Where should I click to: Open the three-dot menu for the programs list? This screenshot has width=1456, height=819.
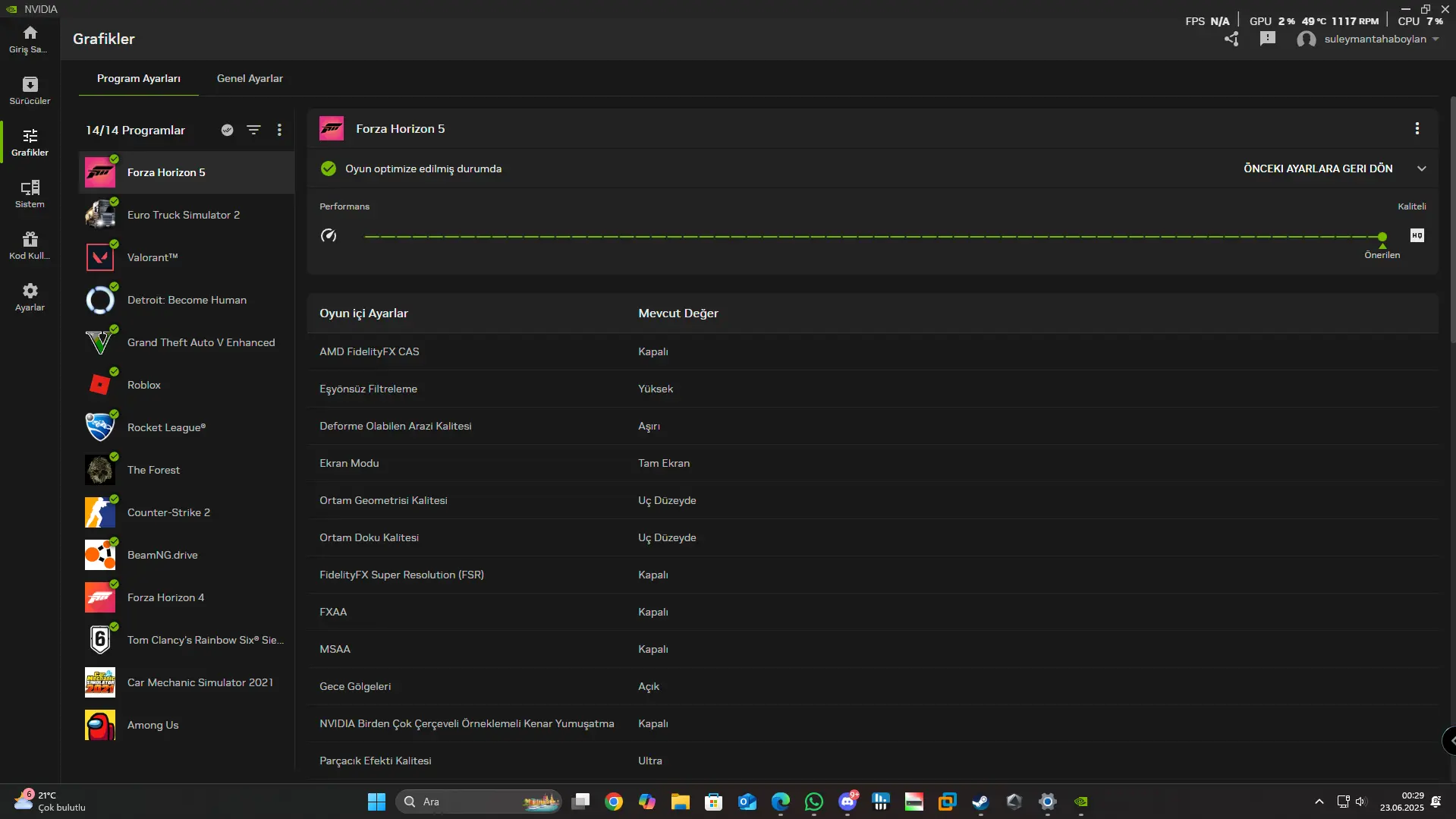click(279, 130)
